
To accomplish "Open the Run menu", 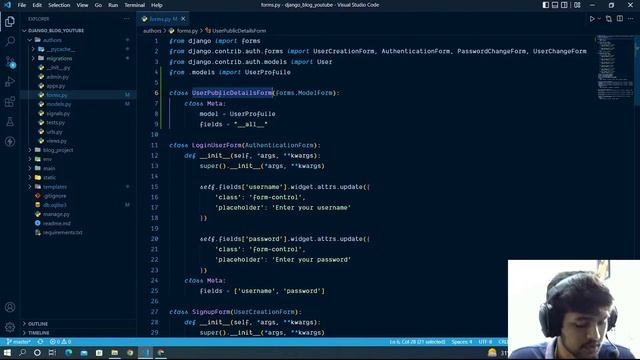I will tap(113, 5).
